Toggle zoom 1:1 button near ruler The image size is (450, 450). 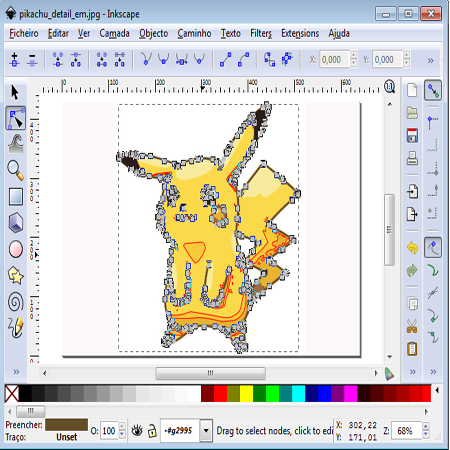click(x=389, y=87)
